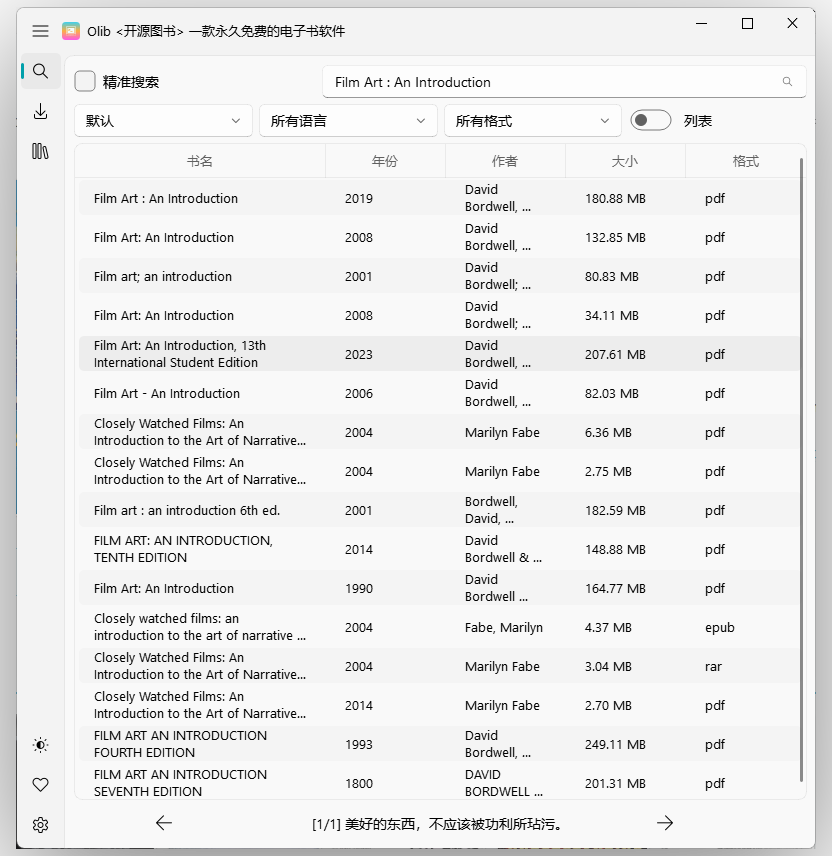
Task: Select the 2014 Closely Watched Films 2.70 MB row
Action: 439,706
